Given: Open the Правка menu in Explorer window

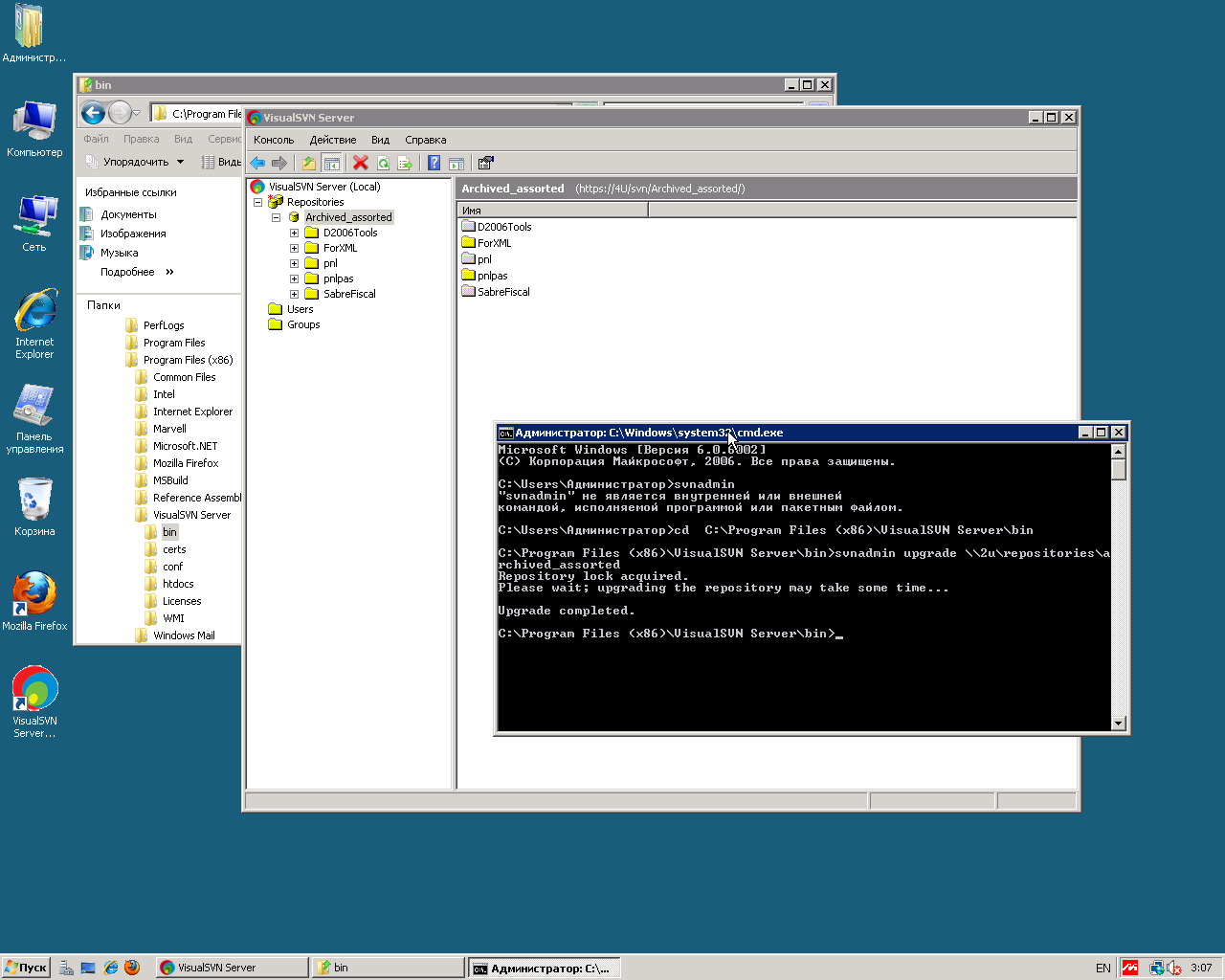Looking at the screenshot, I should click(141, 139).
